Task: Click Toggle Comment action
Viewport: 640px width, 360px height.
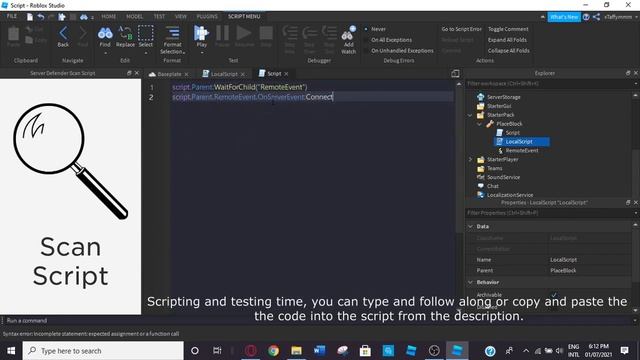Action: coord(508,29)
